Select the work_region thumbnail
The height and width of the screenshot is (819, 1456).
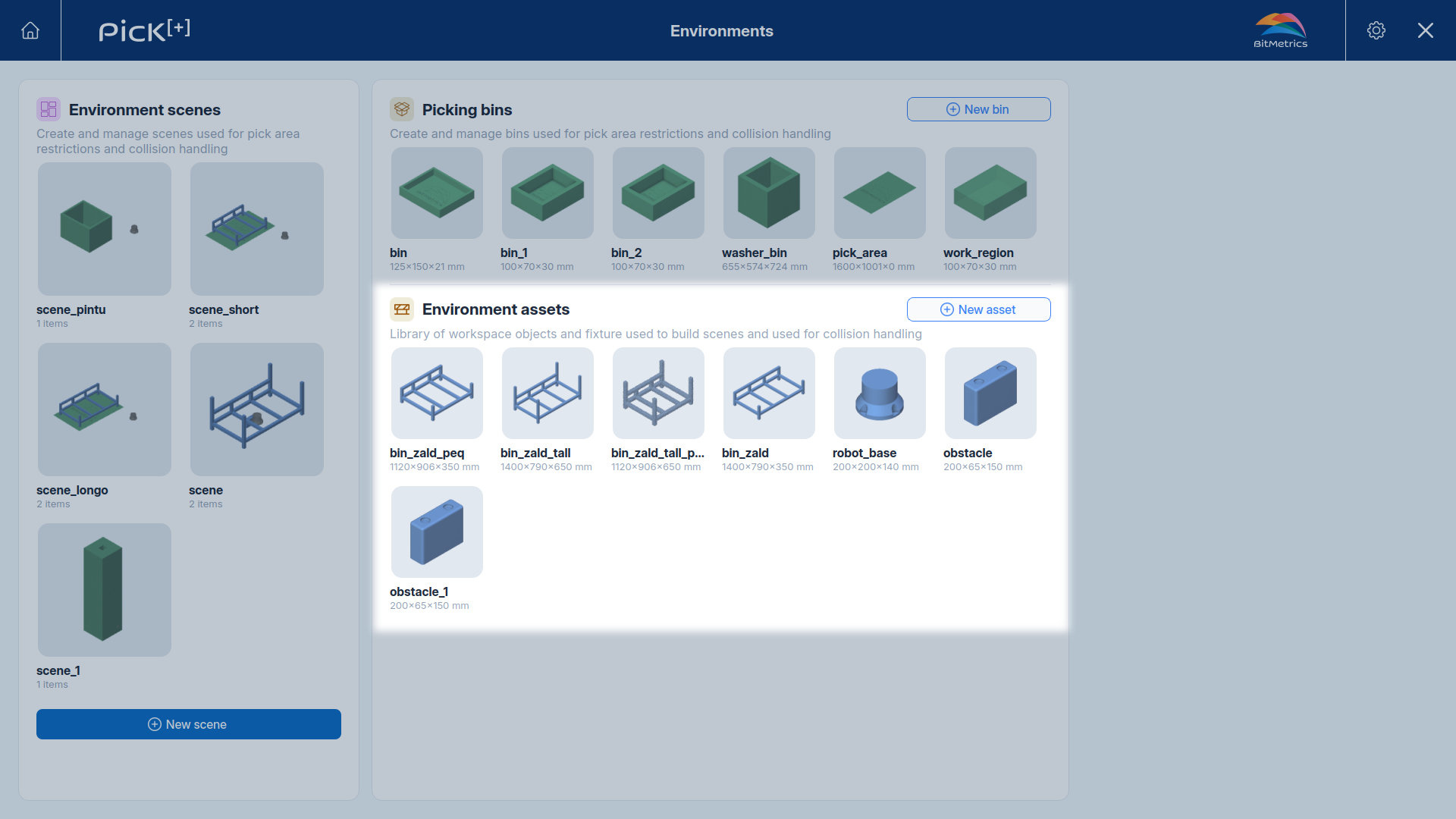pyautogui.click(x=990, y=193)
